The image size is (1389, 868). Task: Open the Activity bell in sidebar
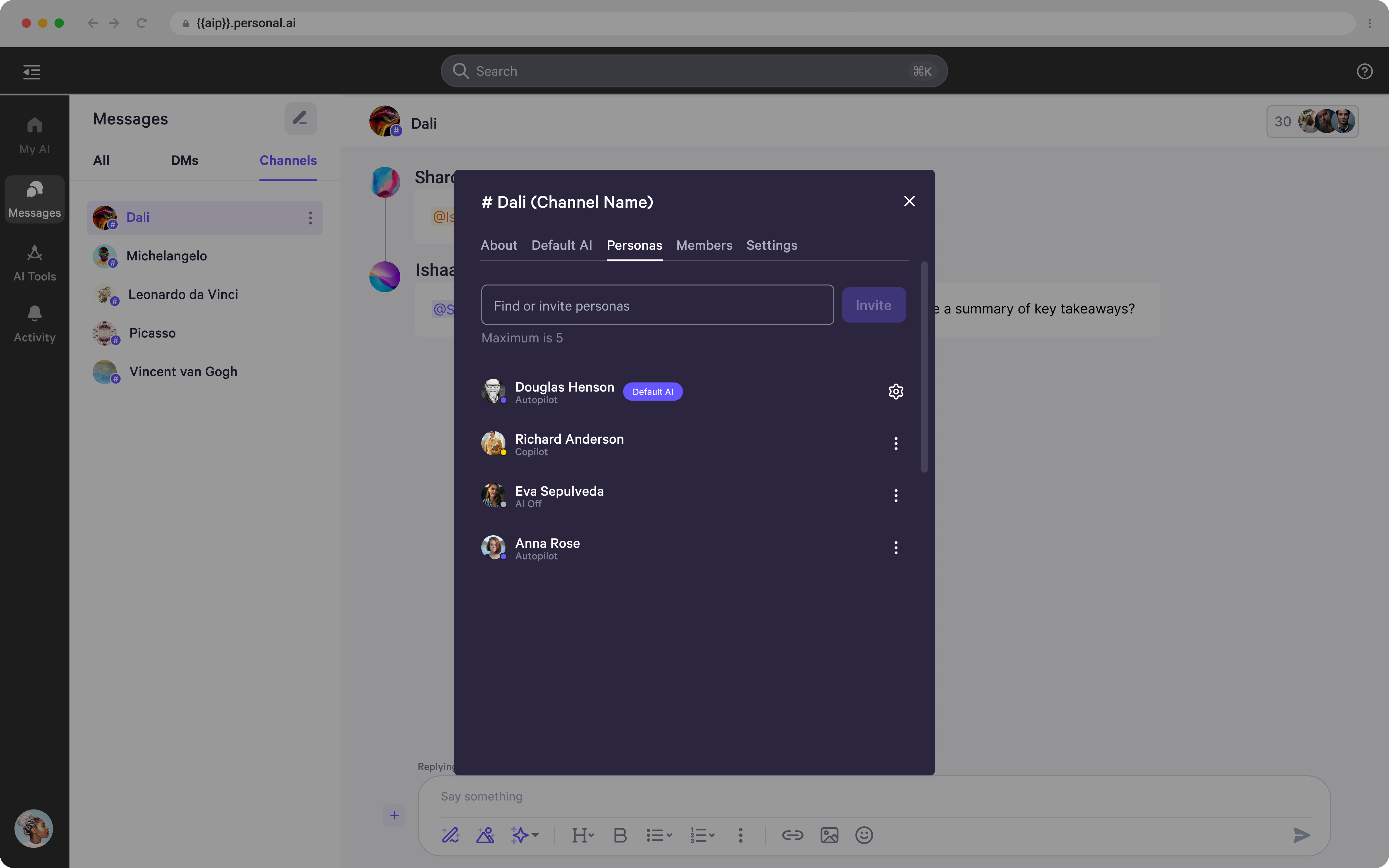(x=34, y=324)
